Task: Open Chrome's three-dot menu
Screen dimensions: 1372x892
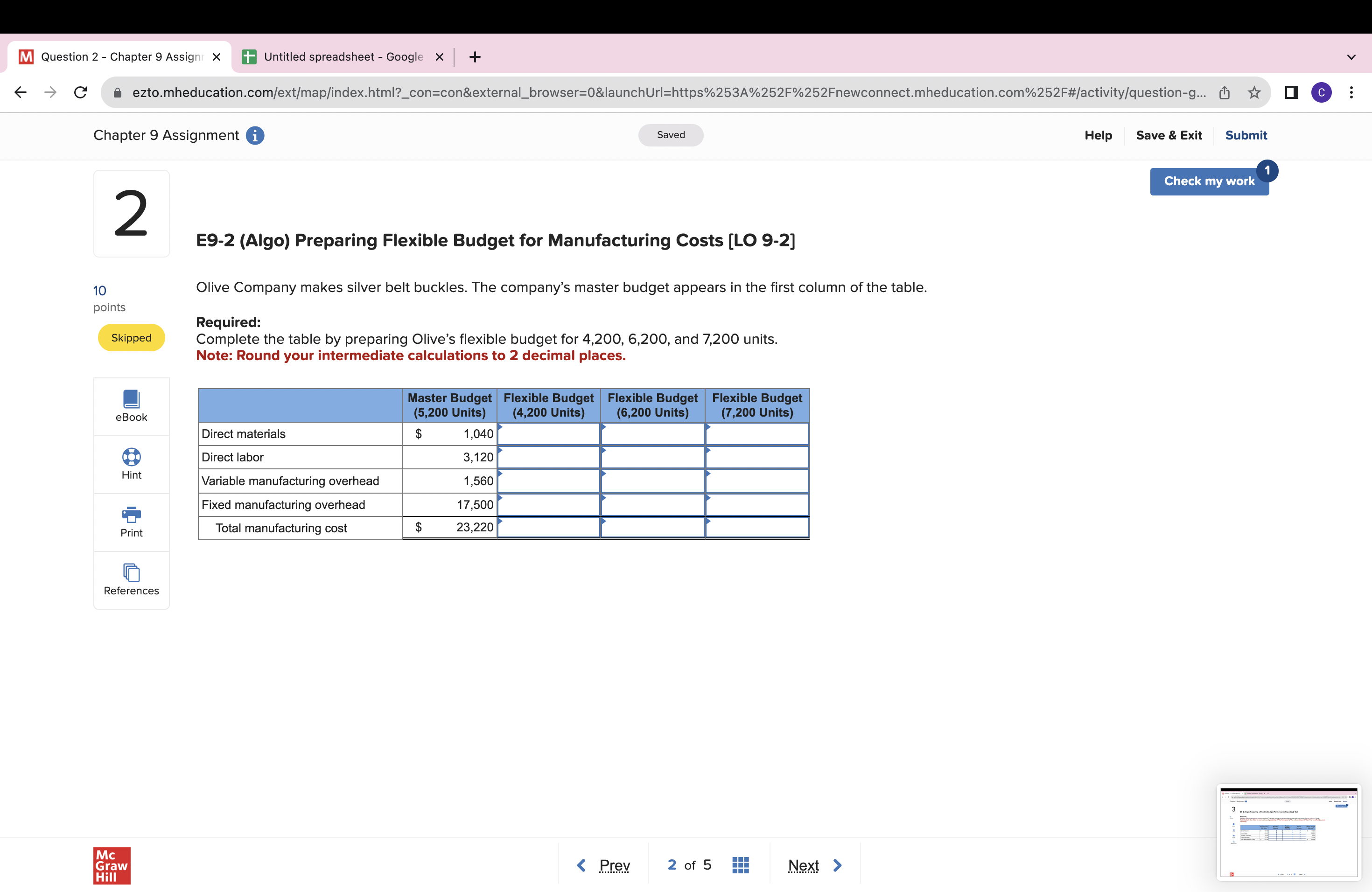Action: click(x=1352, y=92)
